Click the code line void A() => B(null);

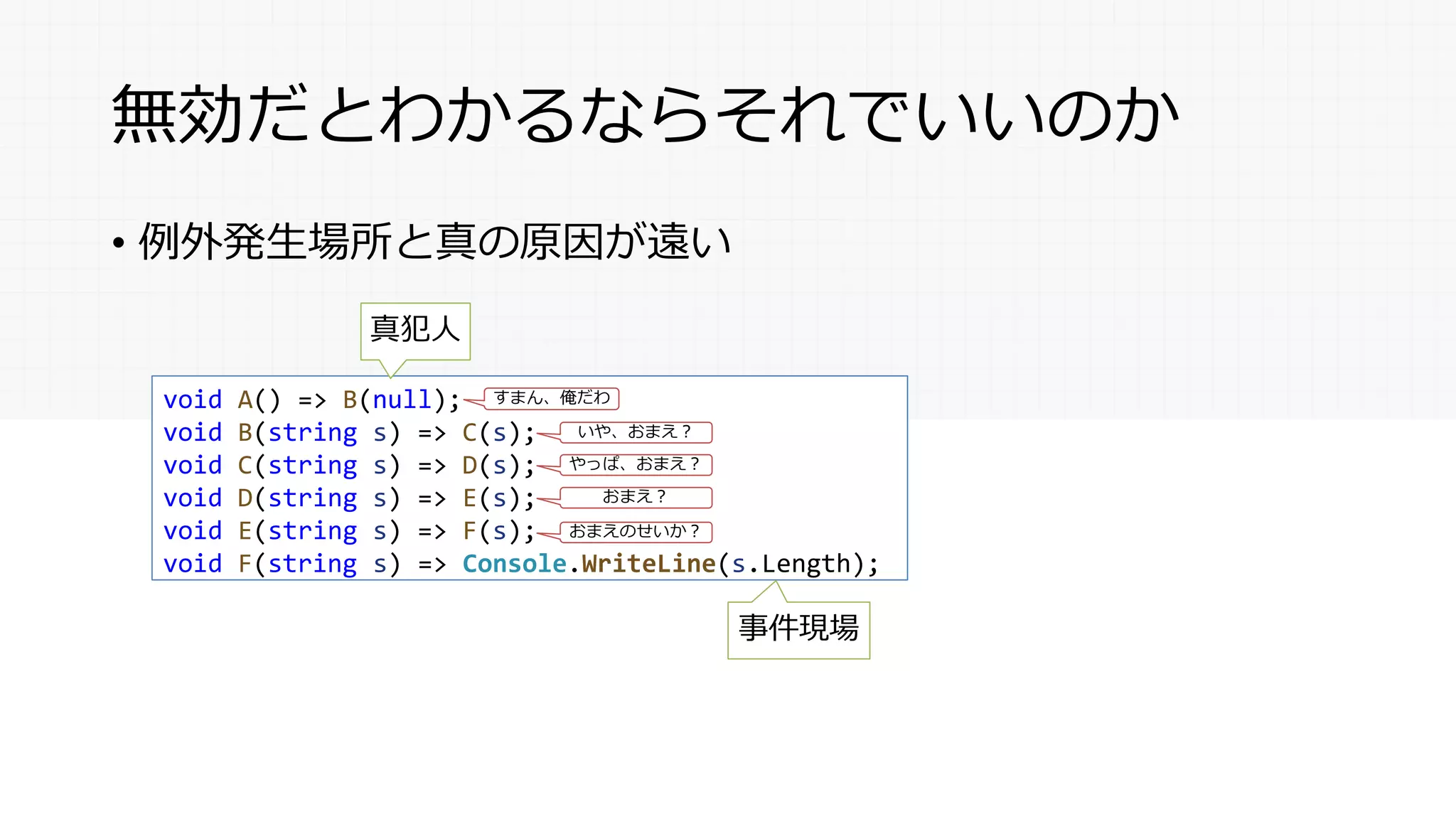pos(312,400)
